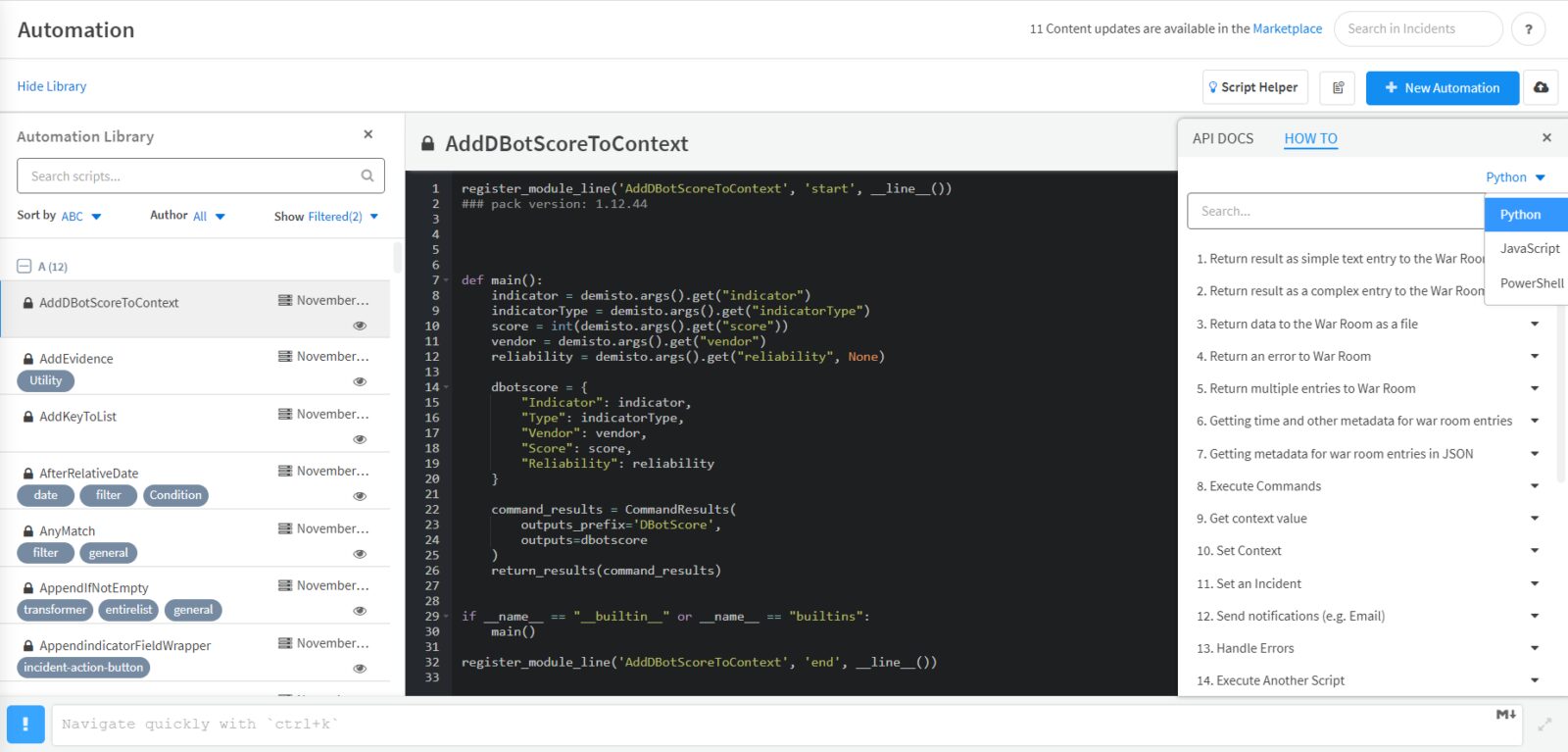The width and height of the screenshot is (1568, 752).
Task: Switch to the HOW TO tab
Action: (x=1310, y=139)
